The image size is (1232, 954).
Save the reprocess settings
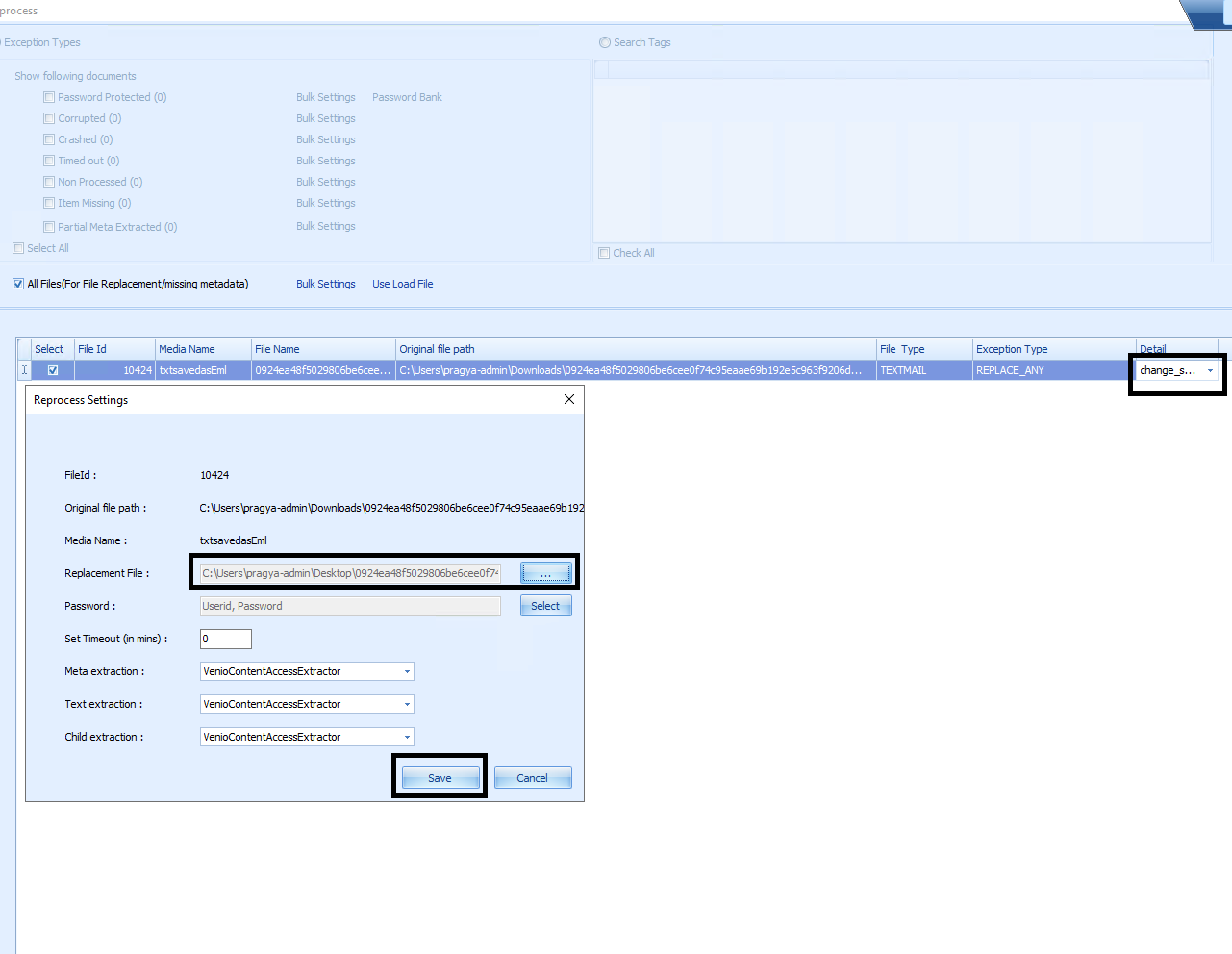[440, 778]
